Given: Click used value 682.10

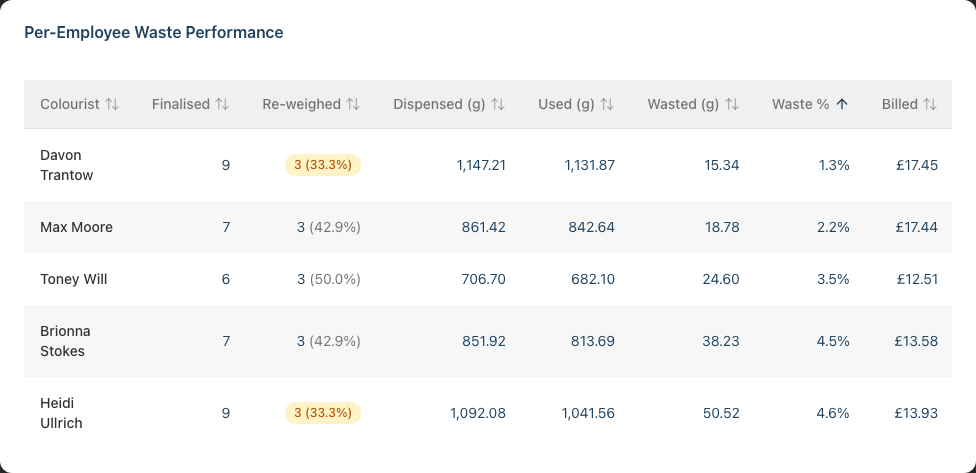Looking at the screenshot, I should click(x=593, y=279).
